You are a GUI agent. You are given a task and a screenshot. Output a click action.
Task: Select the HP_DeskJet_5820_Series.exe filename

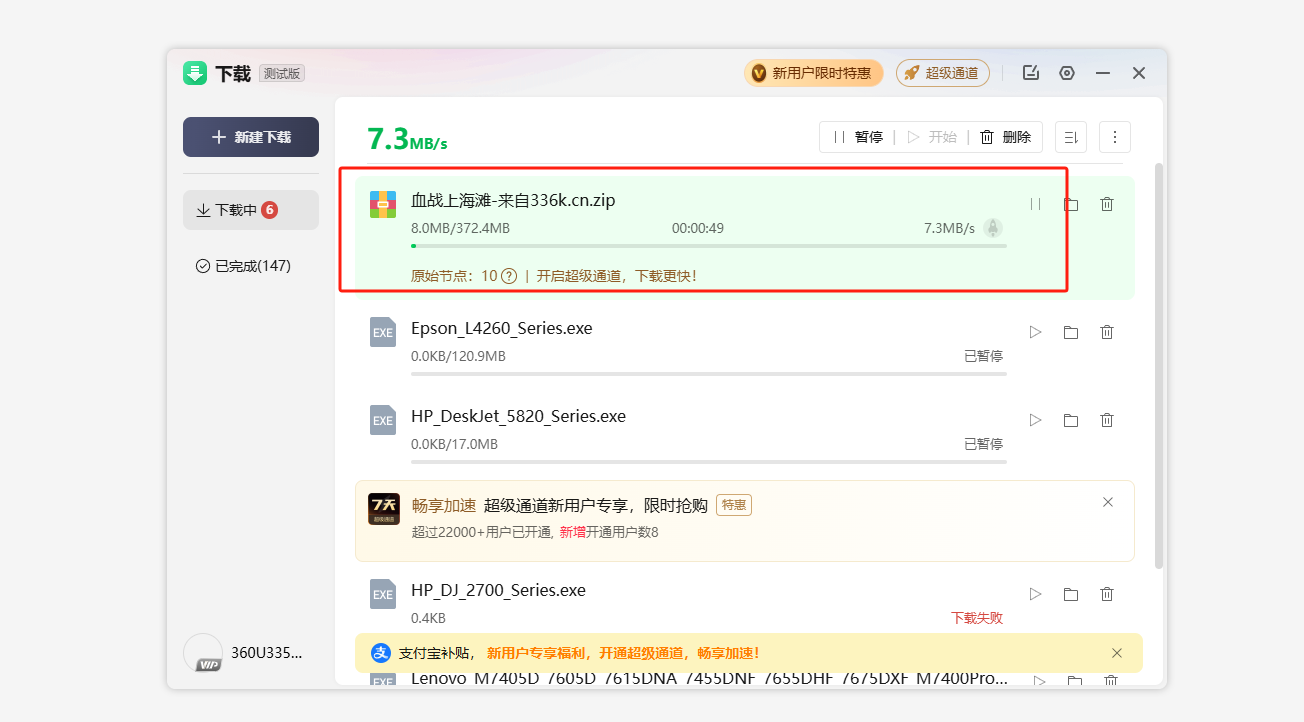[518, 416]
